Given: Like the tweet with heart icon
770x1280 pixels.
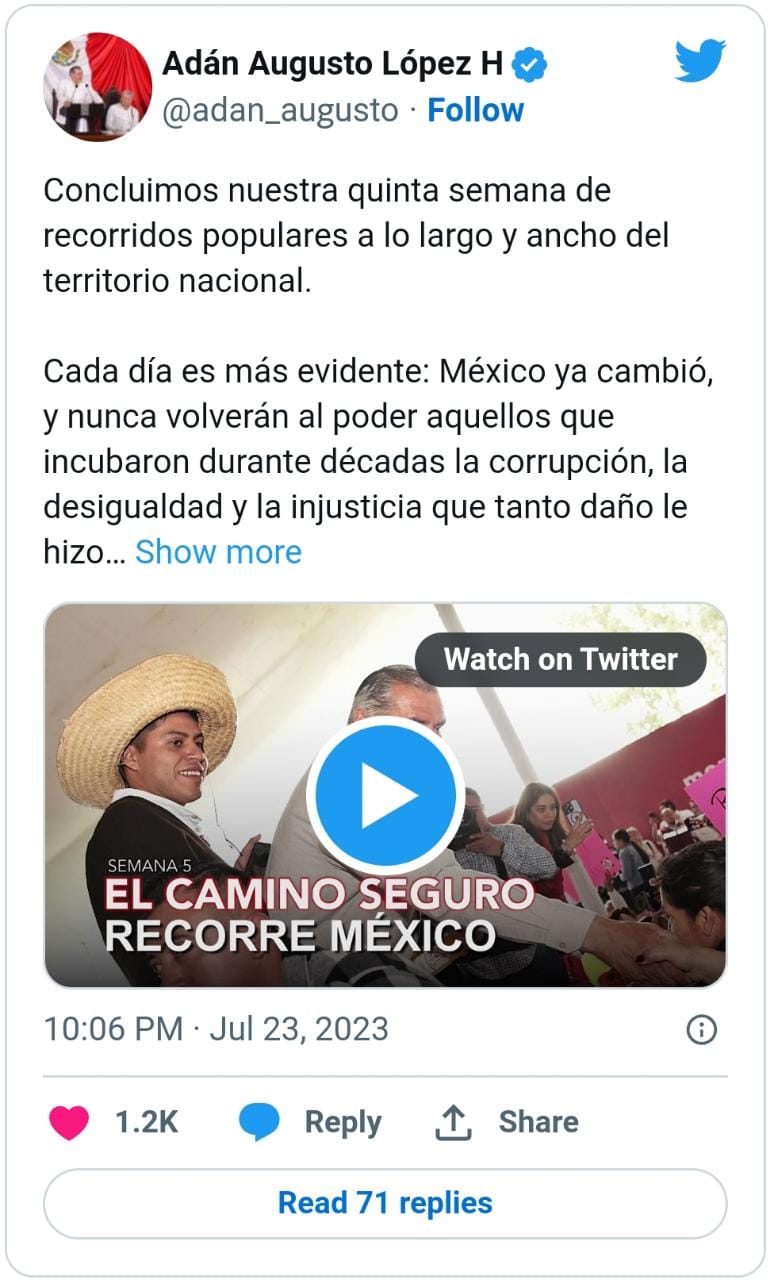Looking at the screenshot, I should point(69,1123).
